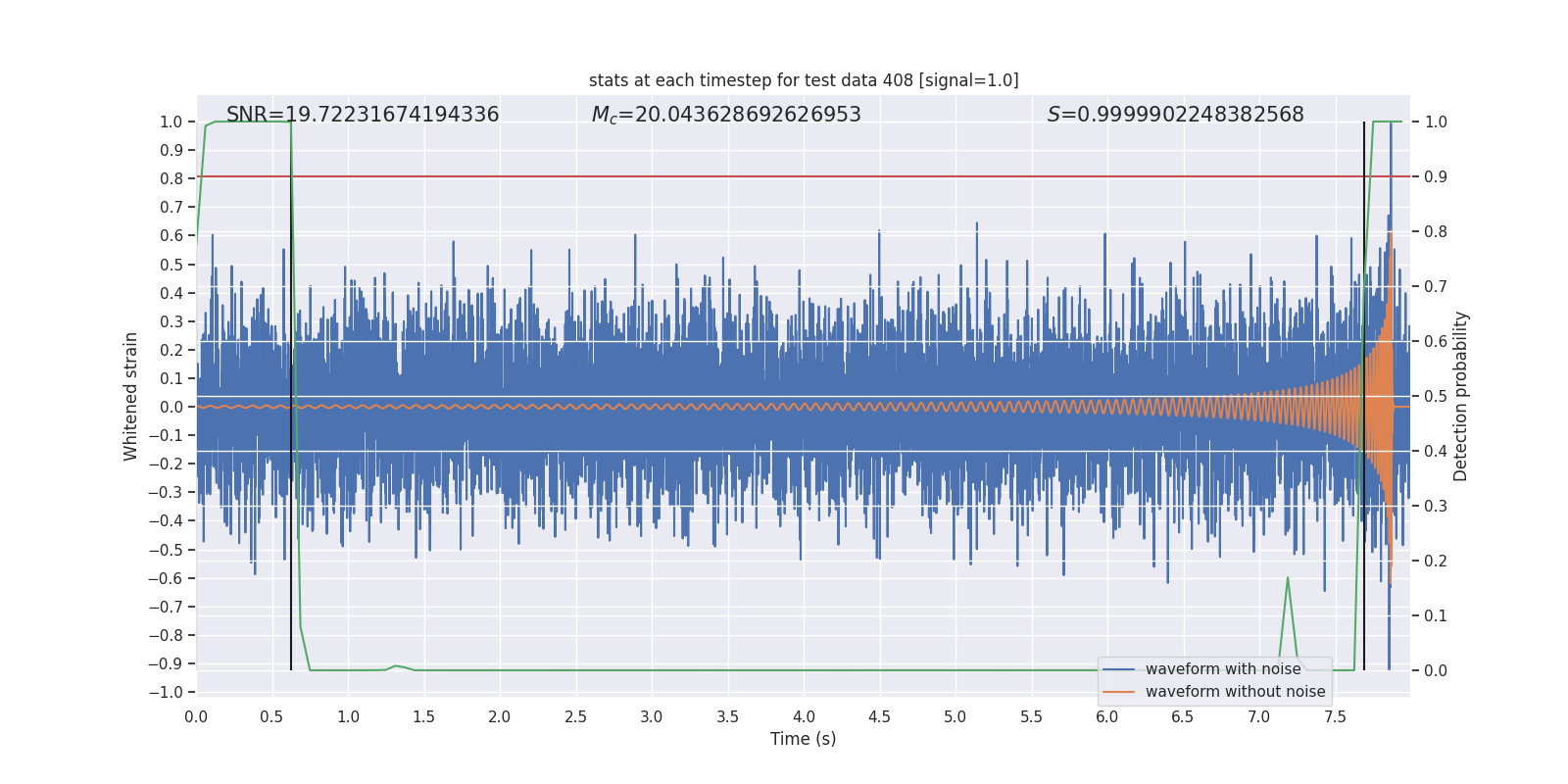
Task: Click the plot title about test data 408
Action: [x=804, y=80]
